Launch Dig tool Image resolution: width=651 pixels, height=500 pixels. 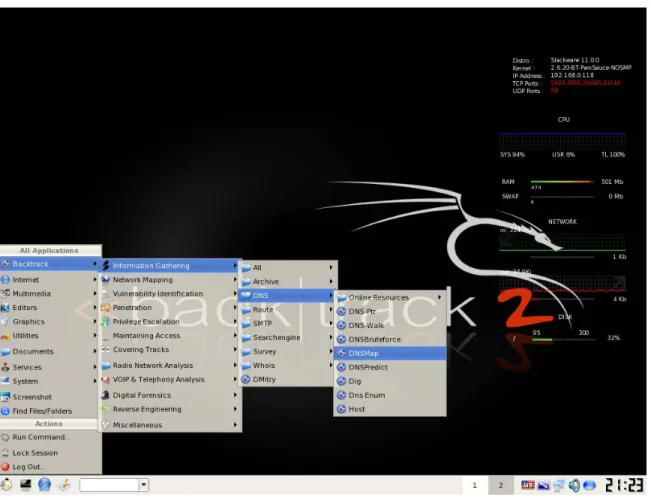click(x=390, y=381)
